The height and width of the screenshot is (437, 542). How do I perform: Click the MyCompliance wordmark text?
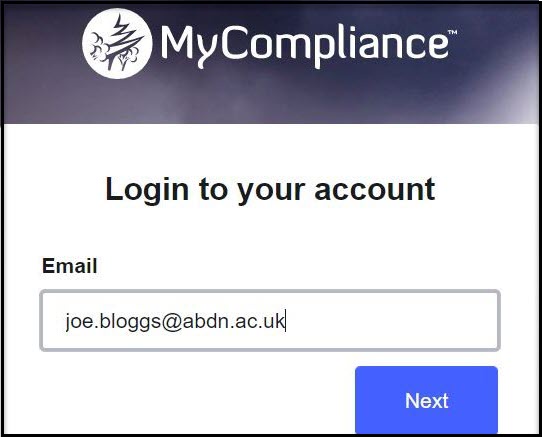(305, 45)
